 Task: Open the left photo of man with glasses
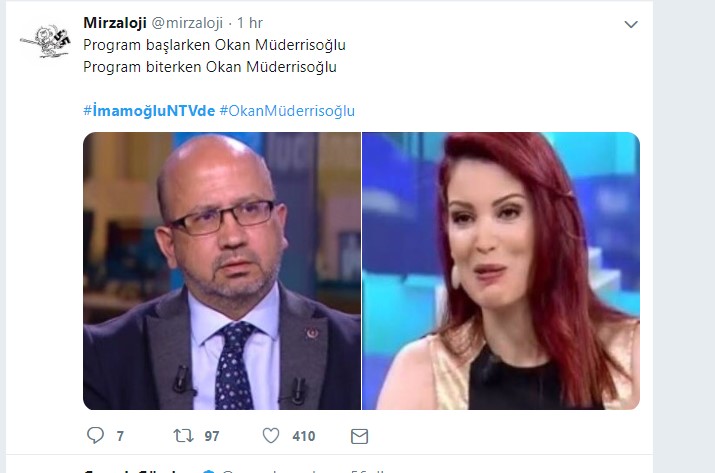click(222, 271)
